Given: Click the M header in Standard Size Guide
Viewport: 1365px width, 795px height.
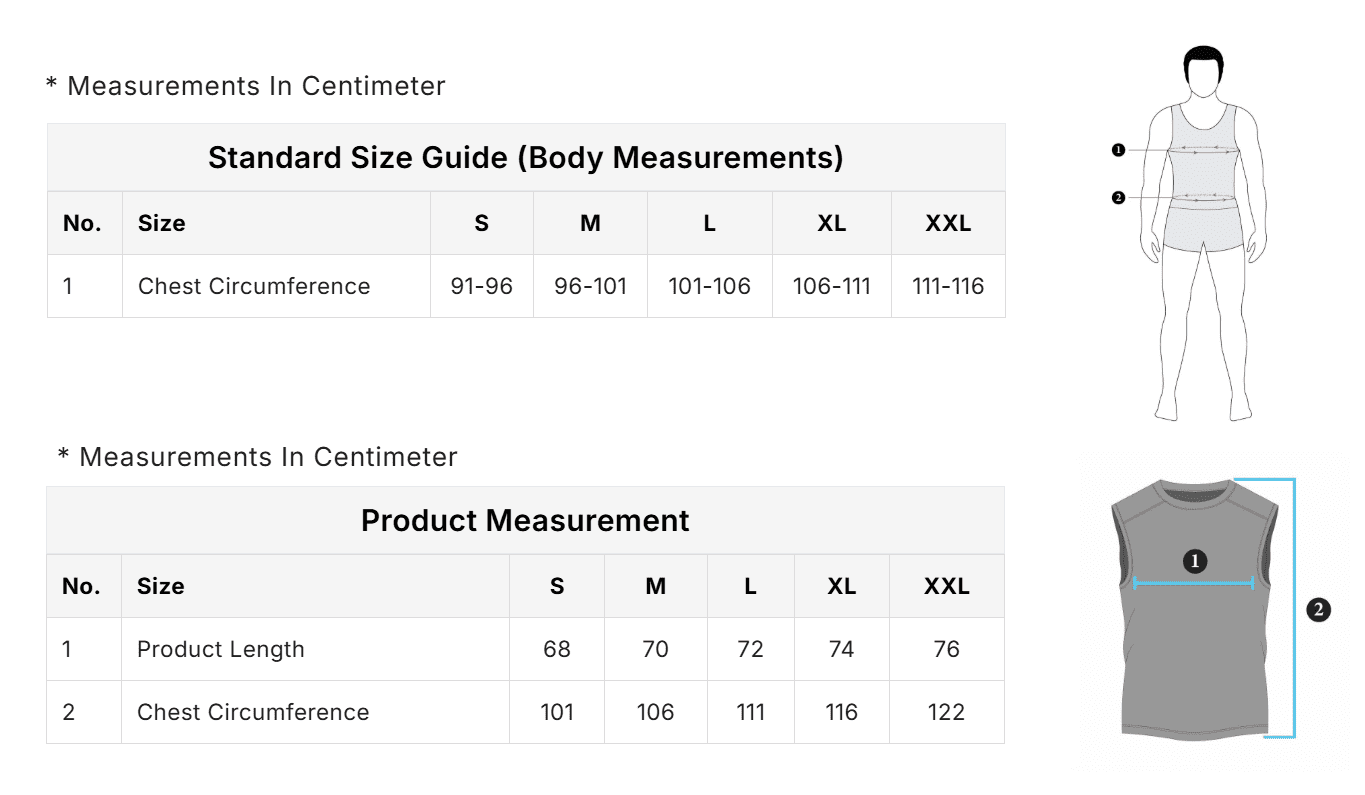Looking at the screenshot, I should 590,223.
